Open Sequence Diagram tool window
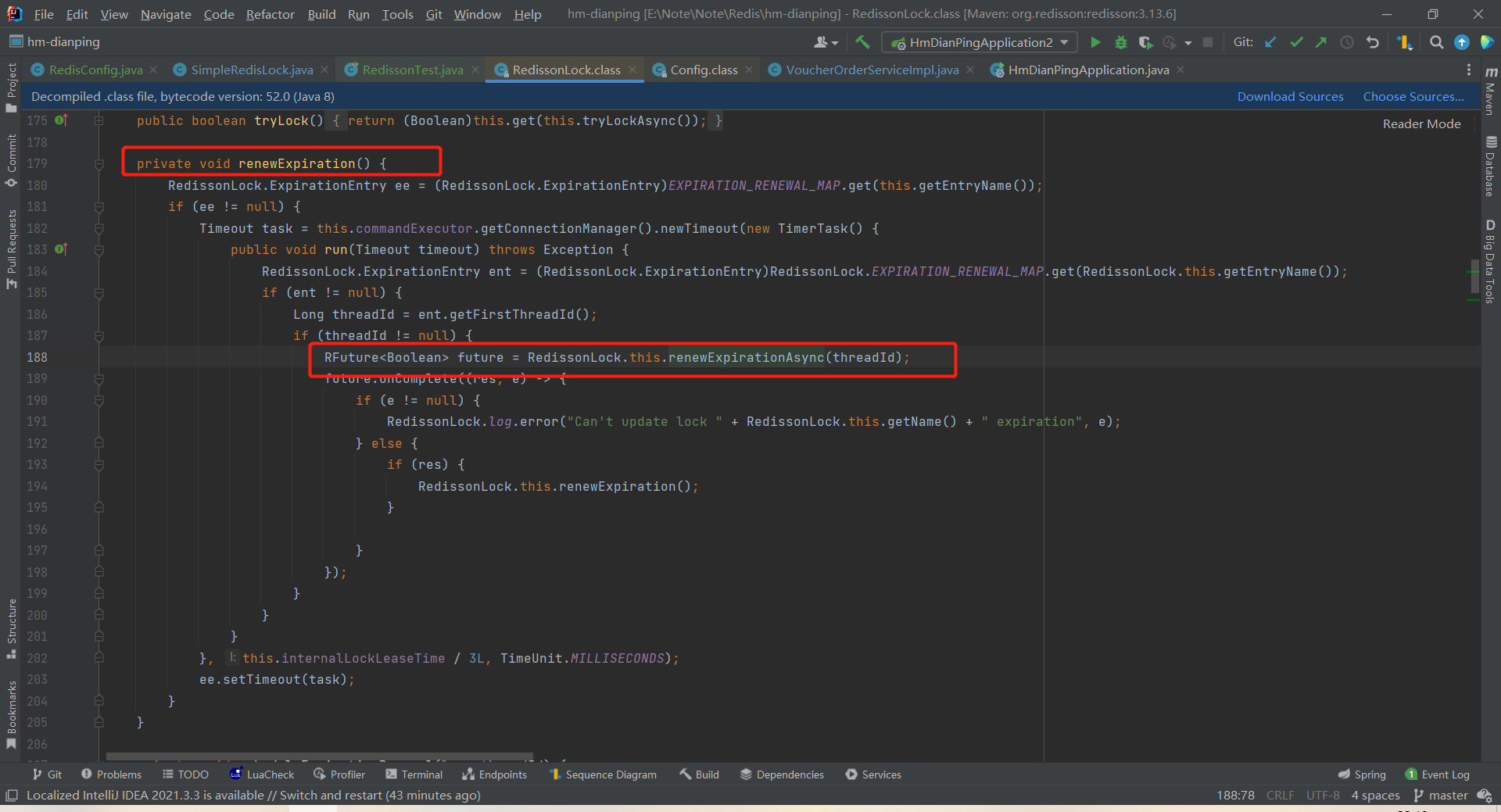The height and width of the screenshot is (812, 1501). click(603, 774)
